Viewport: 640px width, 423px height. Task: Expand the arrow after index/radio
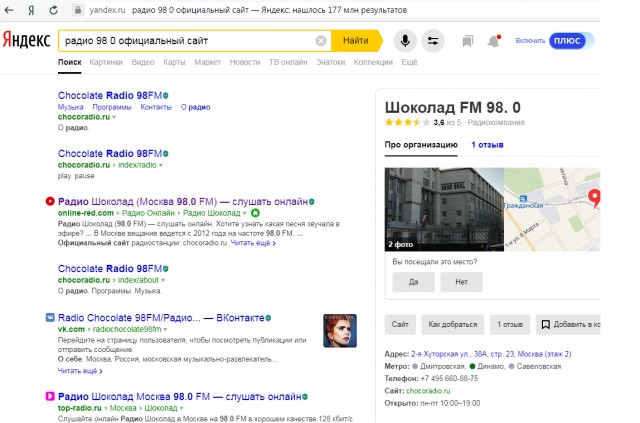(161, 165)
